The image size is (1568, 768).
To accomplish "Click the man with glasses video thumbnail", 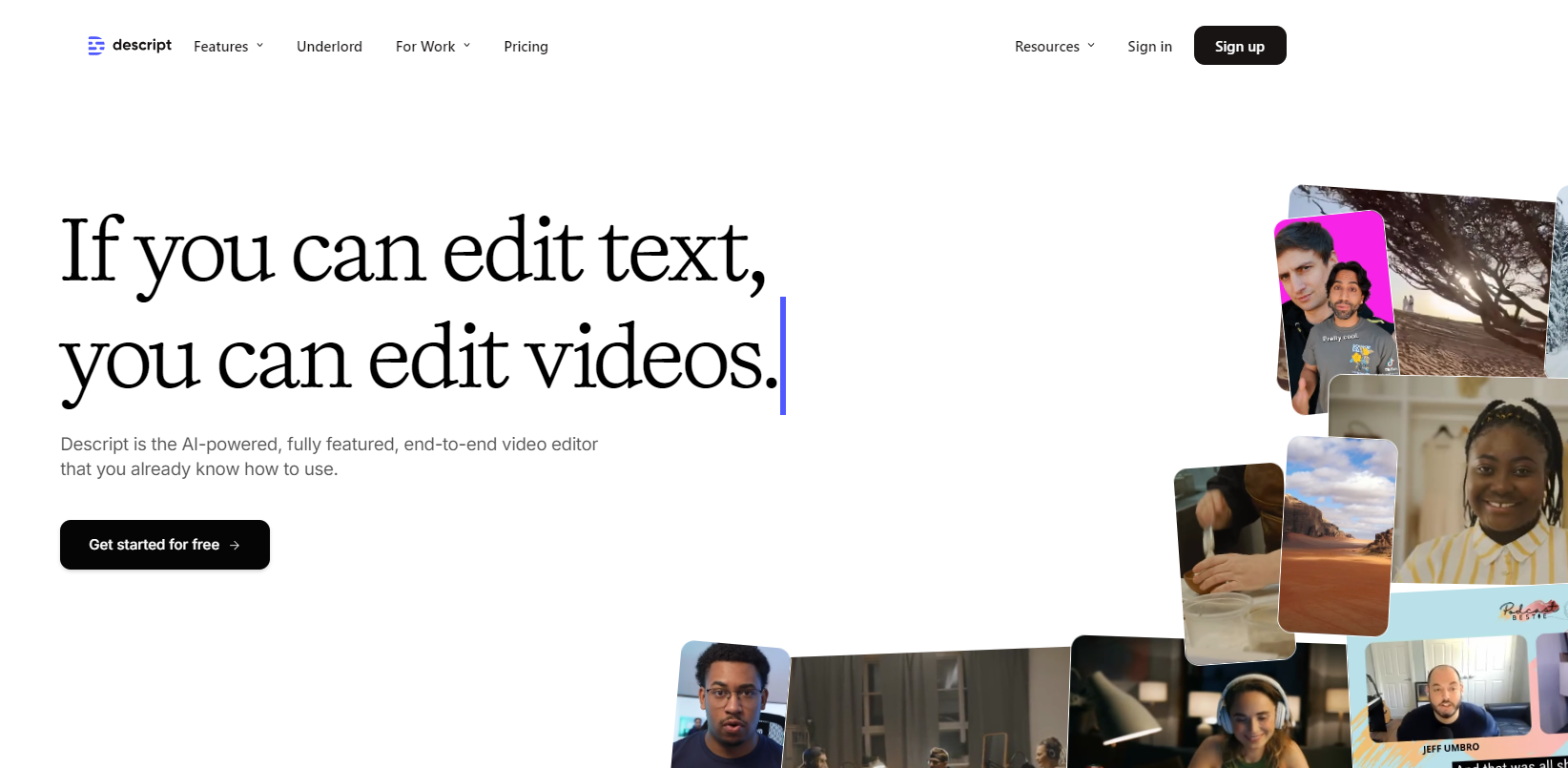I will (x=730, y=706).
